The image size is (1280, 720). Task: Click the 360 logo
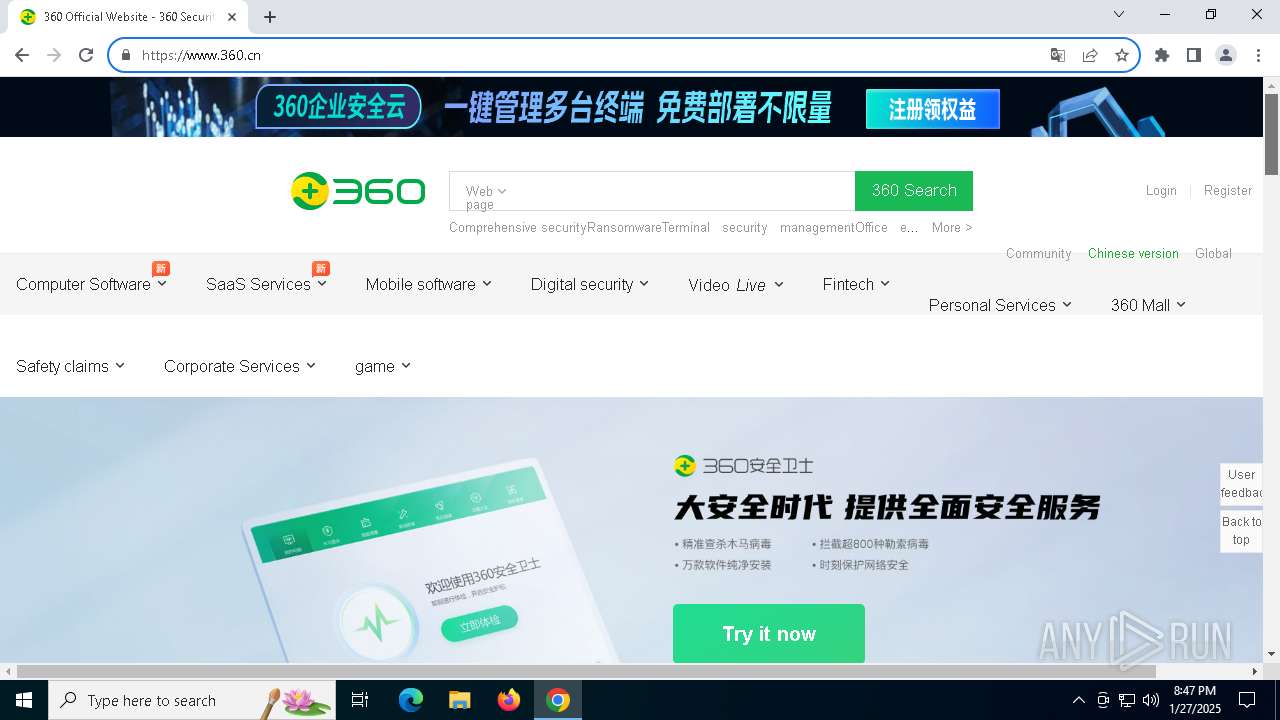pyautogui.click(x=357, y=191)
